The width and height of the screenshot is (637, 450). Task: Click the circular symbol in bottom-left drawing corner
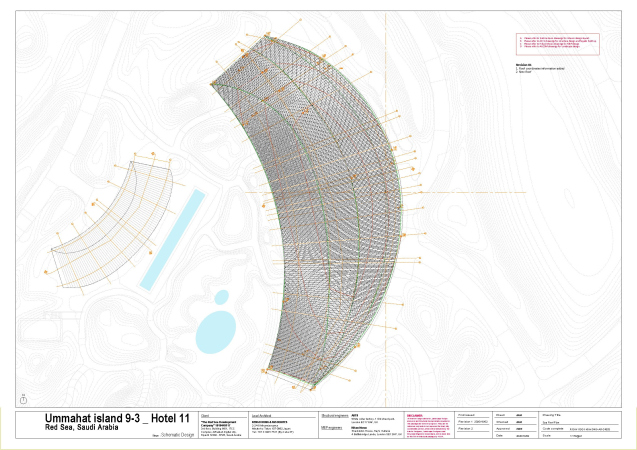[x=22, y=398]
